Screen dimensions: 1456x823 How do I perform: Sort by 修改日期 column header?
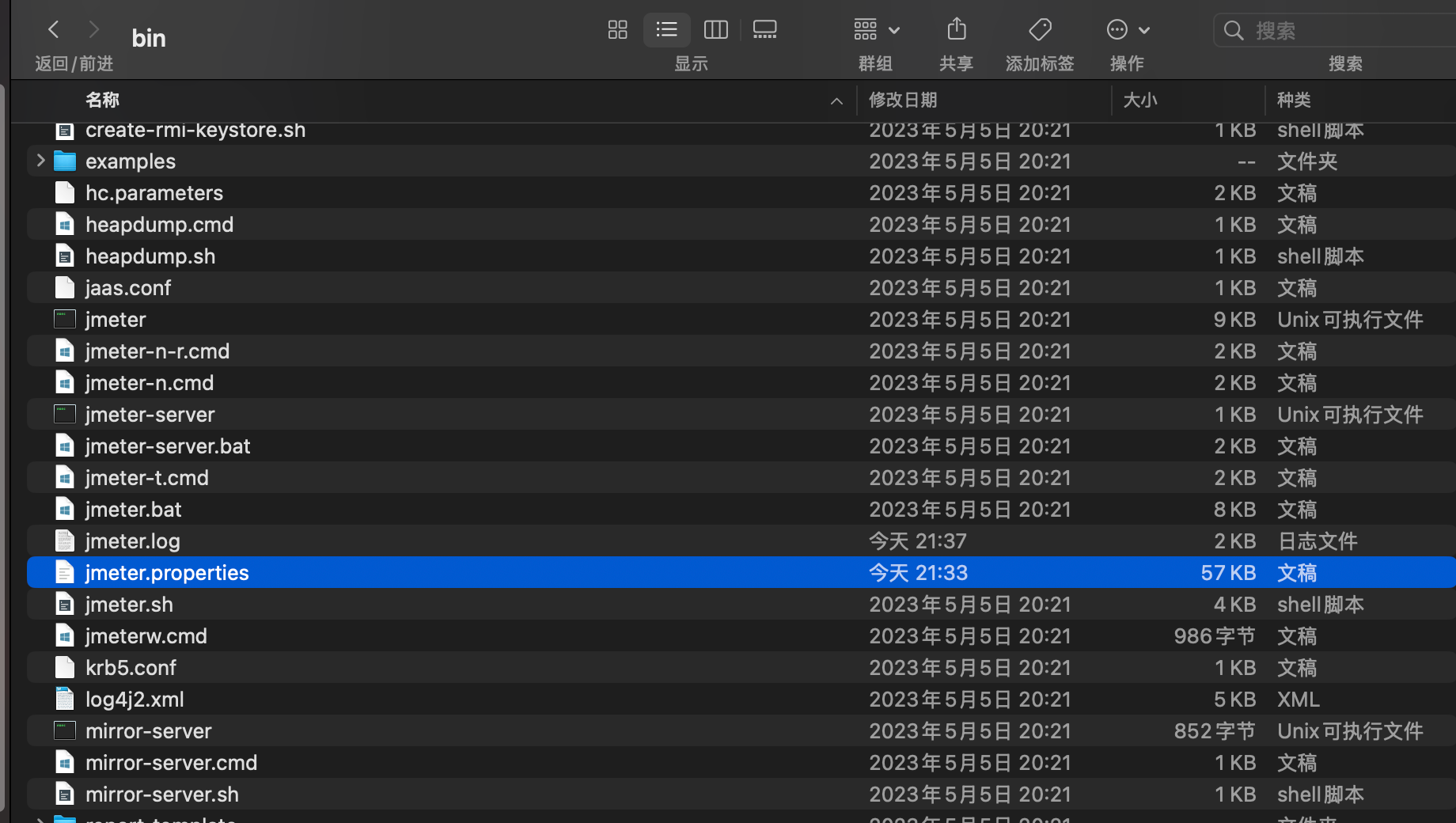click(x=903, y=100)
